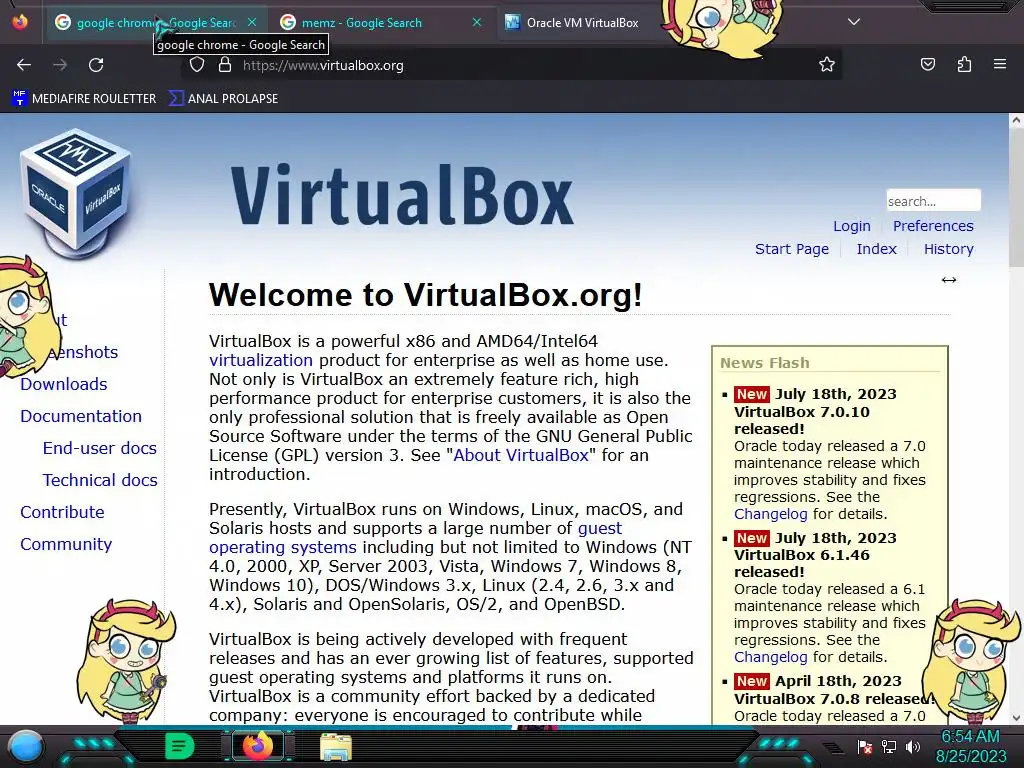Click the vertical scrollbar thumb

[x=1016, y=196]
